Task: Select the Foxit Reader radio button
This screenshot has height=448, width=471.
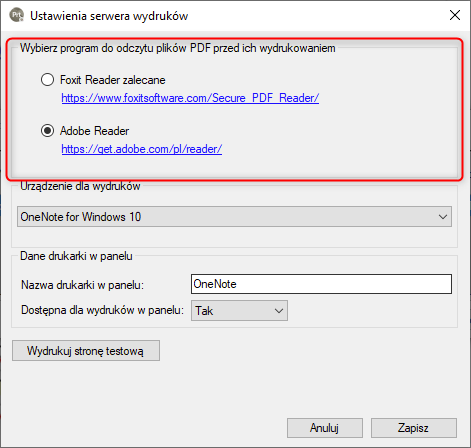Action: 47,80
